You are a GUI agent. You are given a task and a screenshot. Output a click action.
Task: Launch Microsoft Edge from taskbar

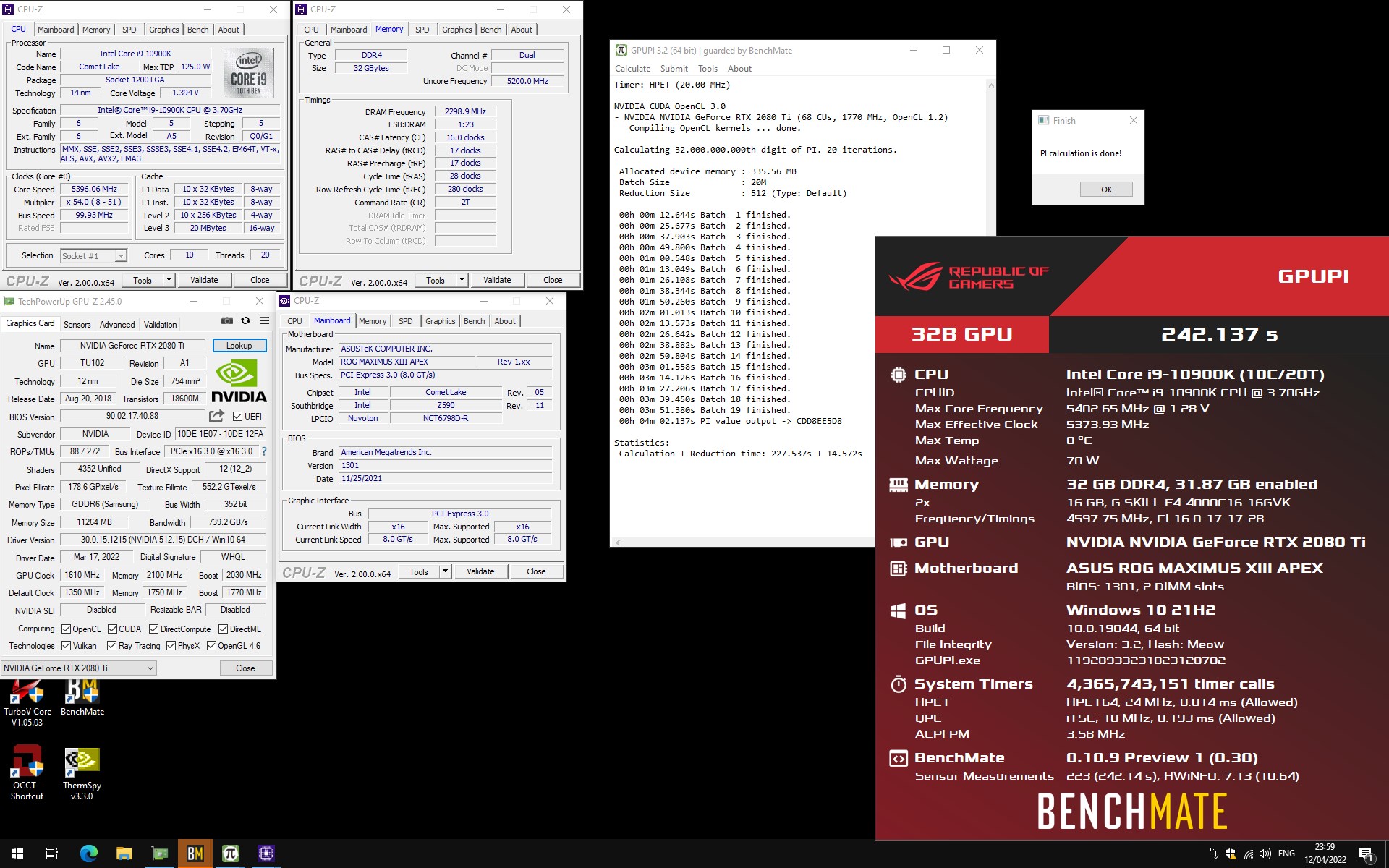coord(88,854)
